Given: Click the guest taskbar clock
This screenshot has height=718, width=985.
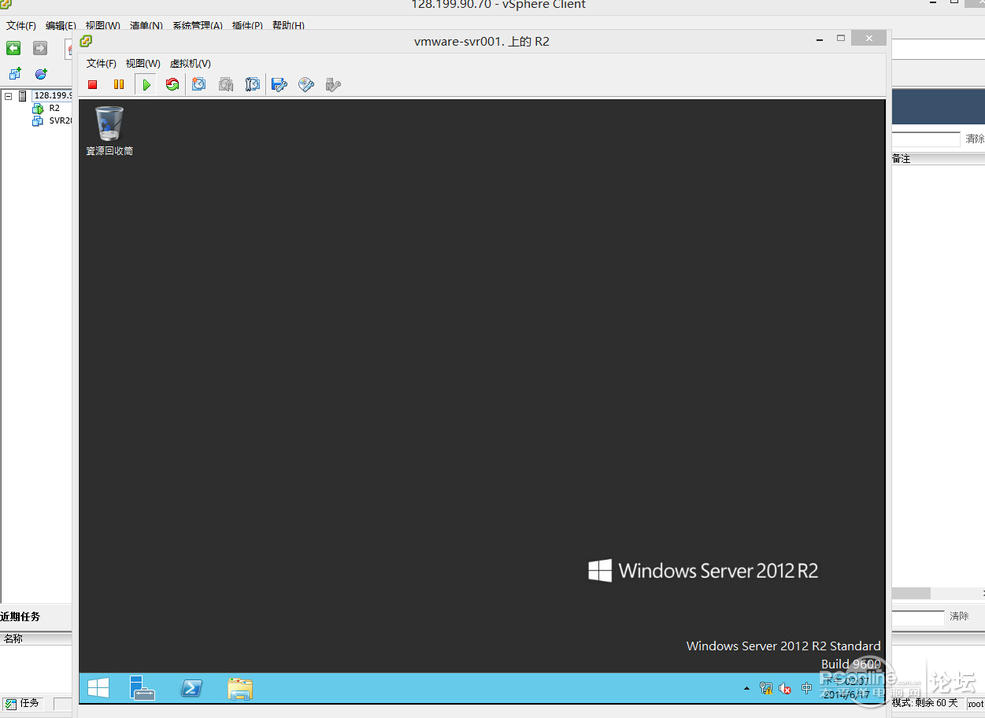Looking at the screenshot, I should pyautogui.click(x=847, y=688).
